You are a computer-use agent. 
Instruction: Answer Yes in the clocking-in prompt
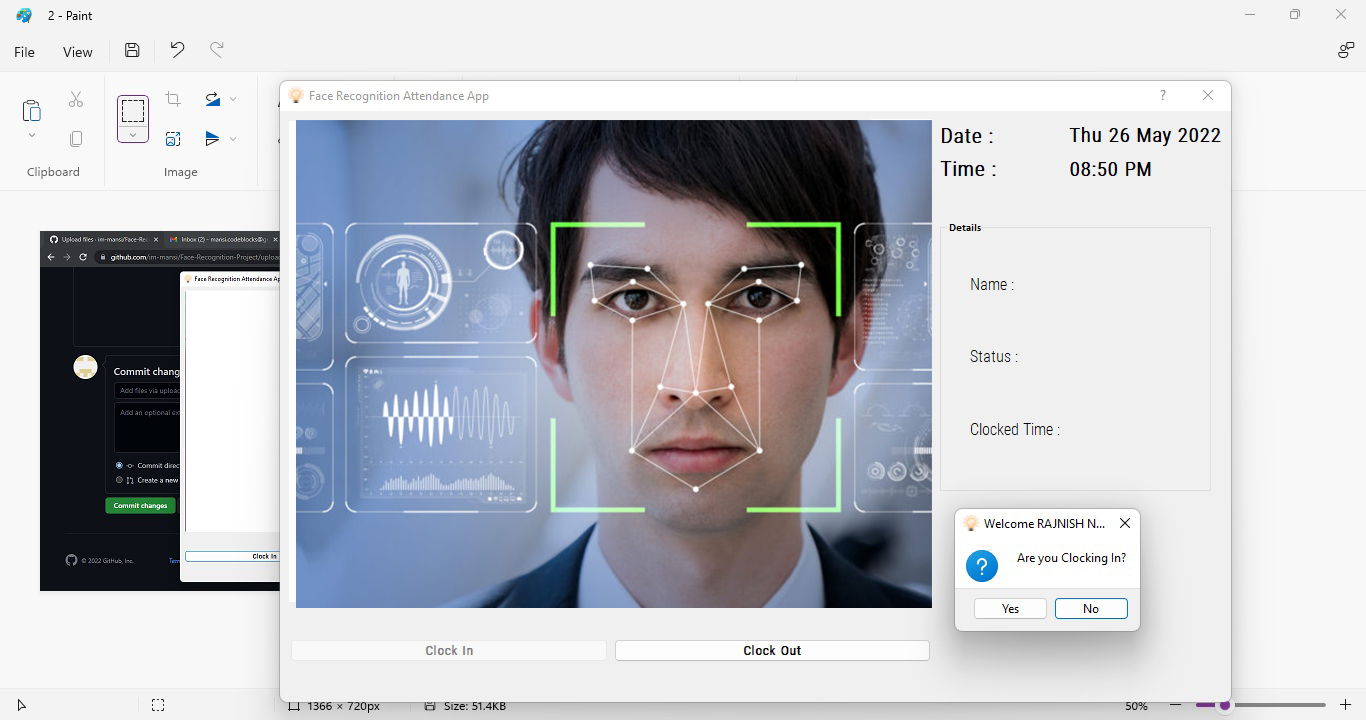(x=1010, y=608)
